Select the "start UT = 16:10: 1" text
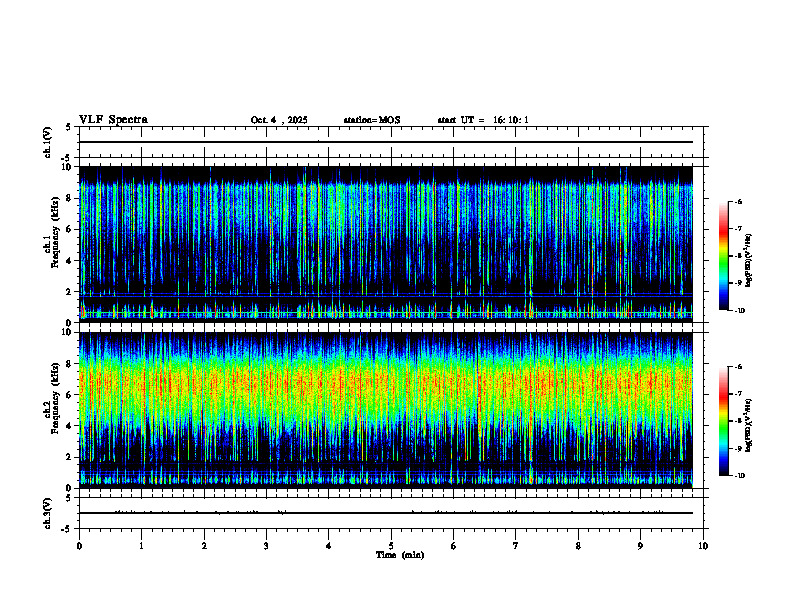 click(483, 120)
